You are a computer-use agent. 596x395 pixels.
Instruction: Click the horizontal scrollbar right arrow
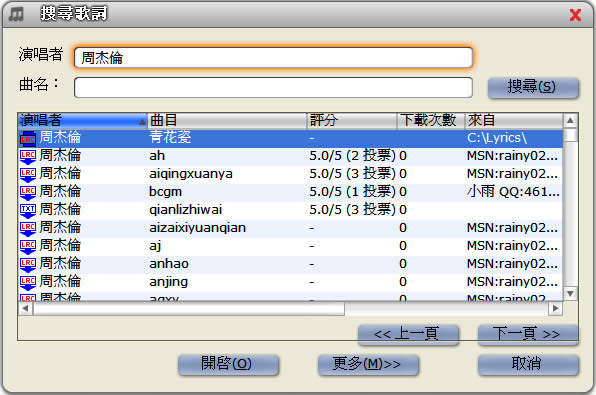[555, 308]
